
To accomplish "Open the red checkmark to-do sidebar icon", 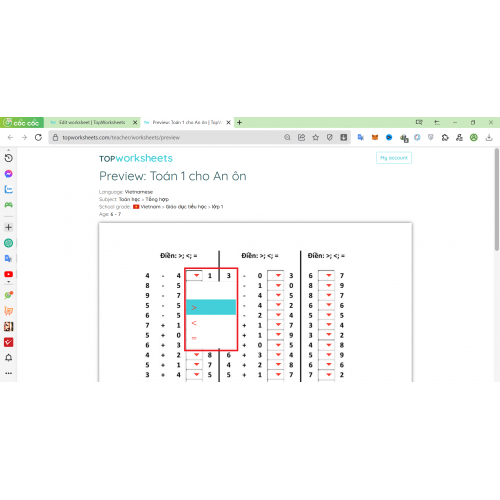I will coord(9,342).
